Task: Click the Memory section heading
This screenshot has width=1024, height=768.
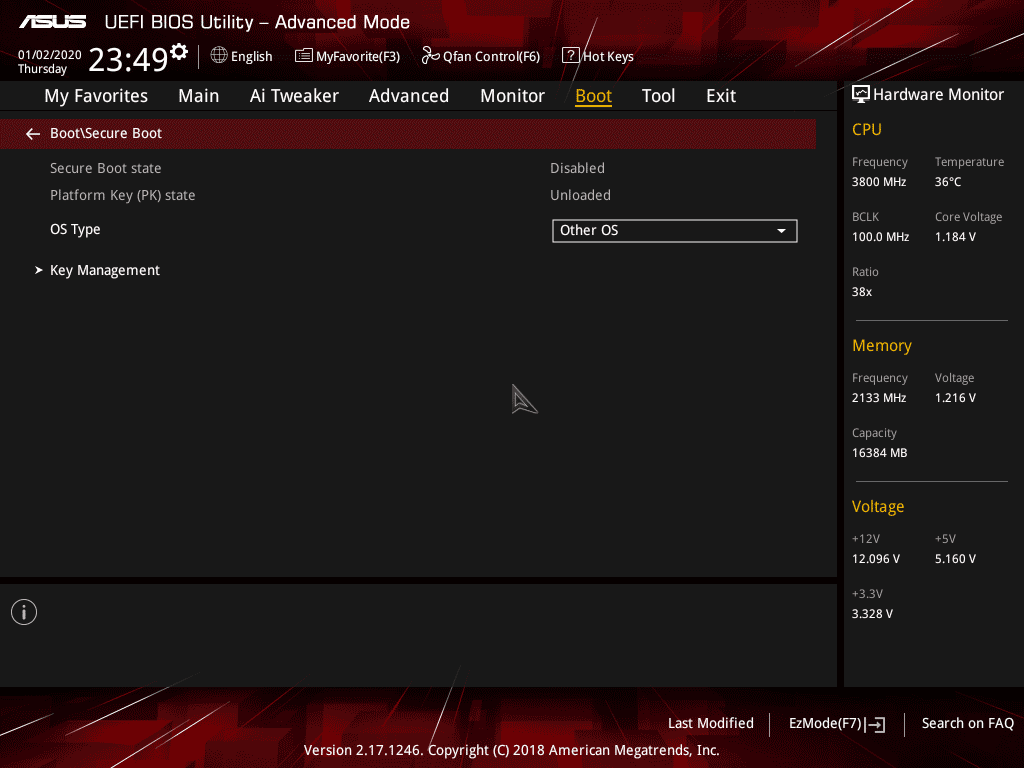Action: [882, 345]
